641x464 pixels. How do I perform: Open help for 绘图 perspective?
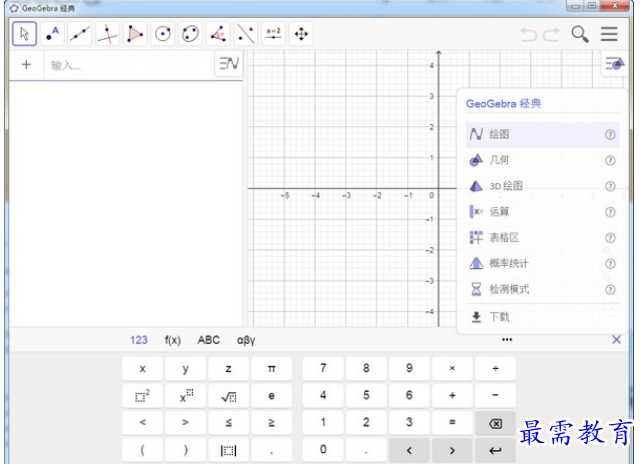click(x=610, y=134)
